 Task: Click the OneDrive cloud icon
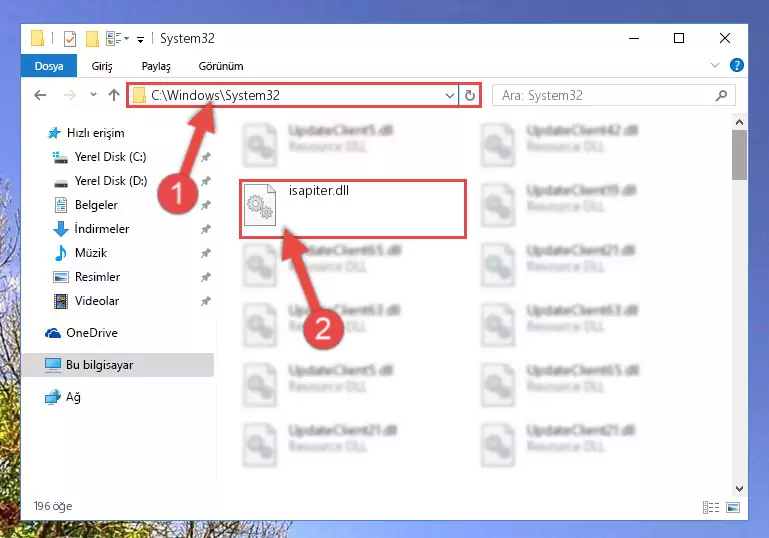(53, 333)
